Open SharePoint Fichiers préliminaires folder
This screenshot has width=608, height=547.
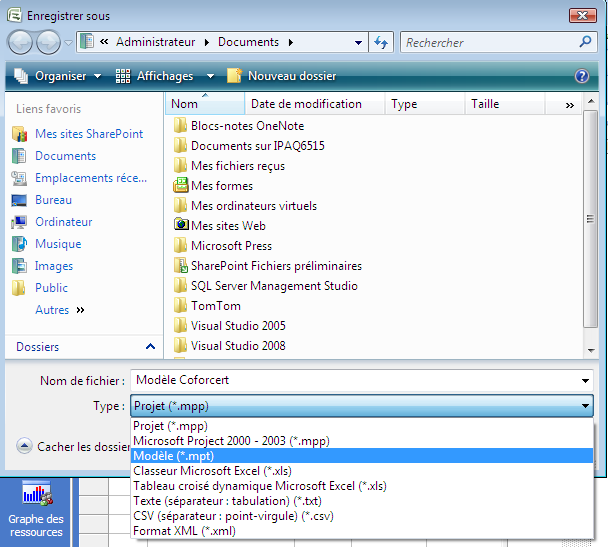coord(276,266)
